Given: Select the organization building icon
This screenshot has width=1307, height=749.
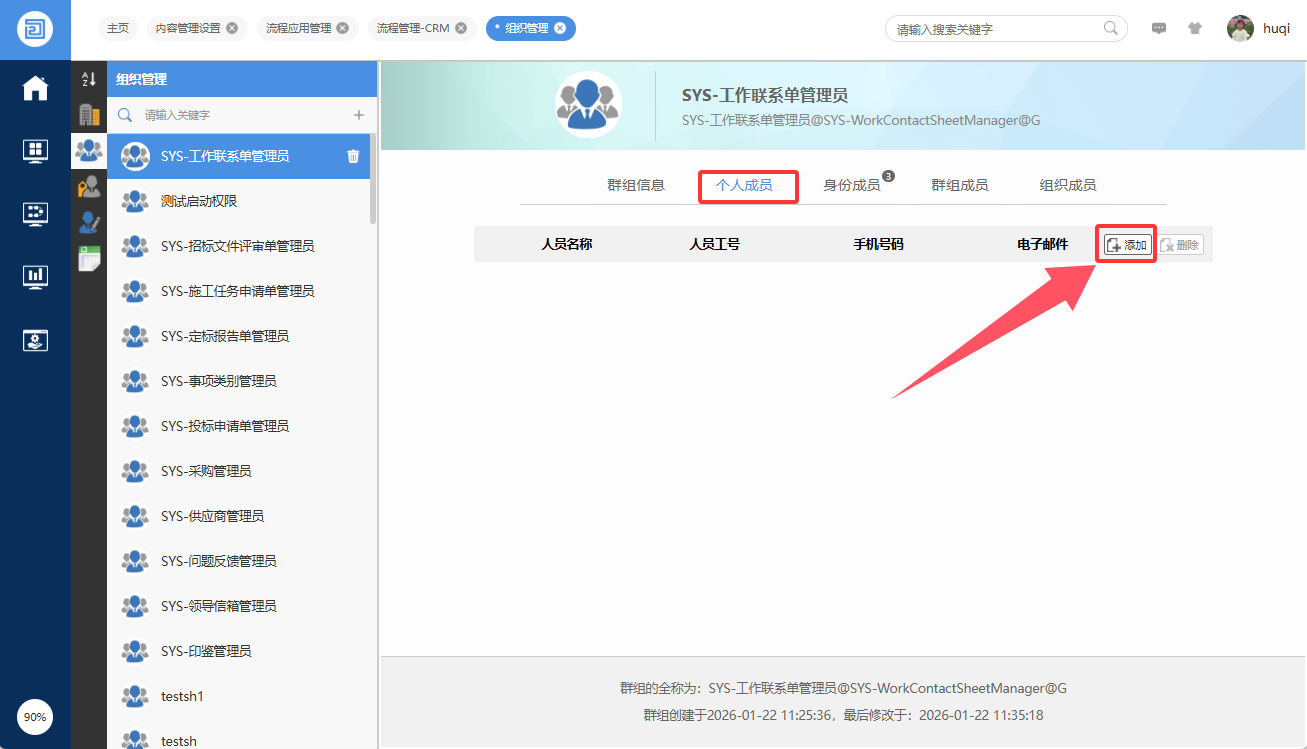Looking at the screenshot, I should point(89,114).
